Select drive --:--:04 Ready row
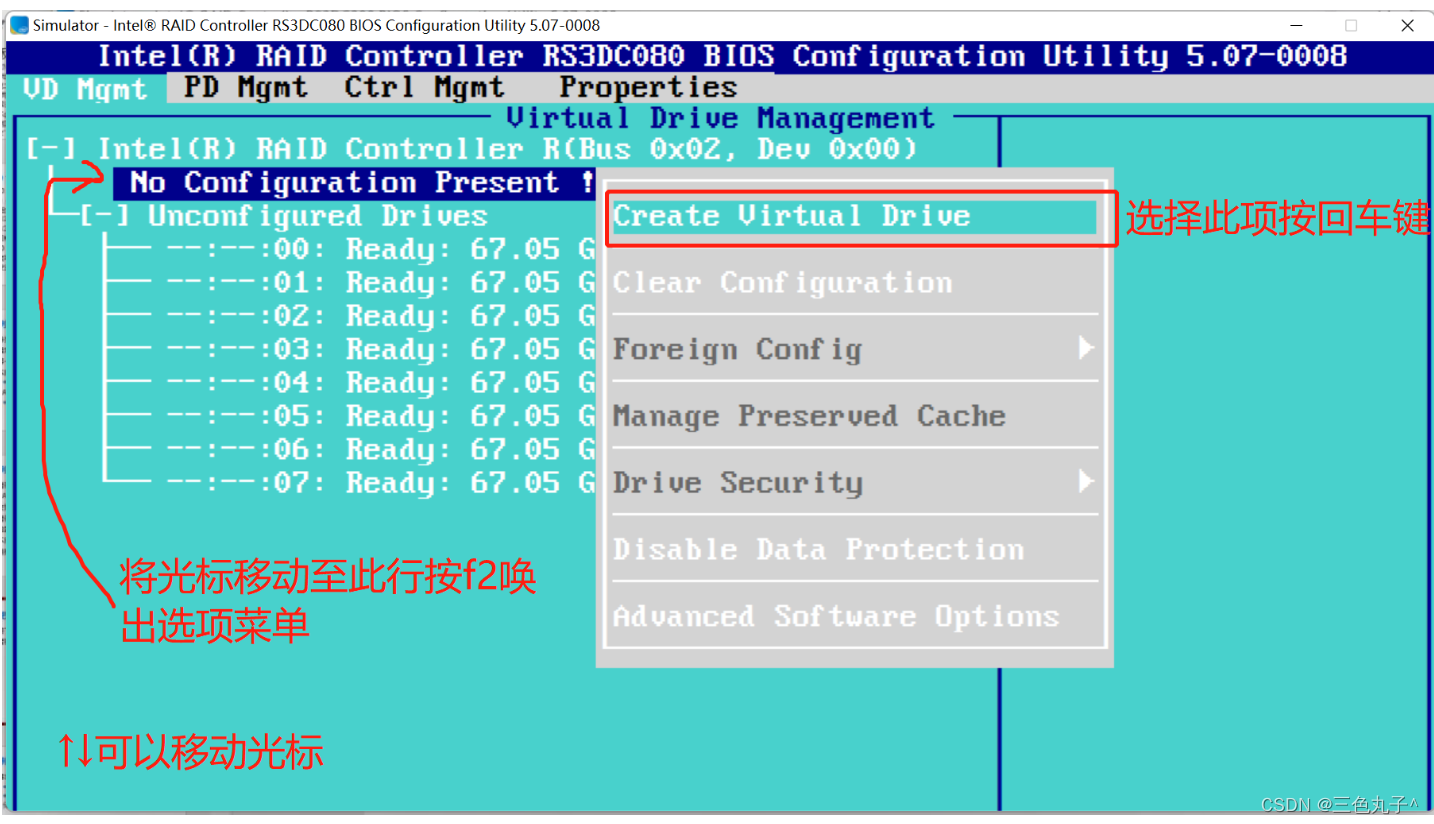 380,383
